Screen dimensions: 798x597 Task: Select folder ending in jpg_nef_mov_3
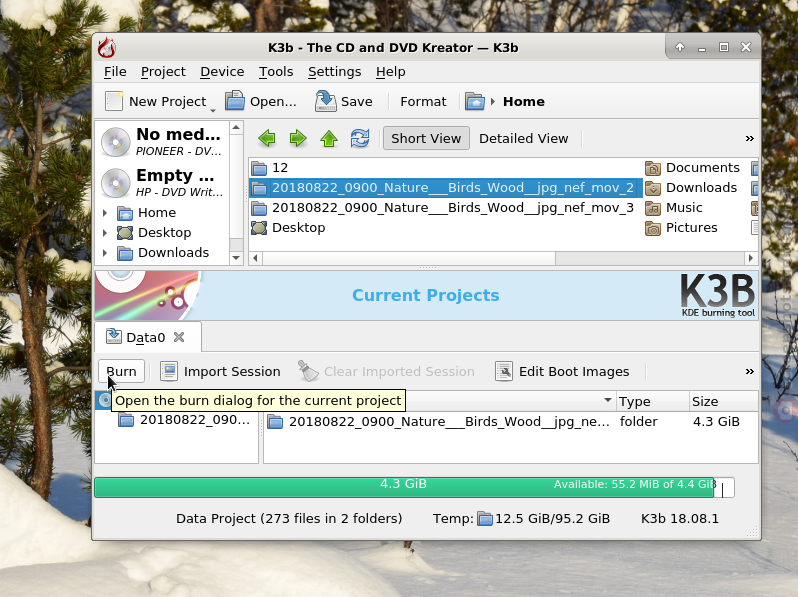[x=443, y=208]
